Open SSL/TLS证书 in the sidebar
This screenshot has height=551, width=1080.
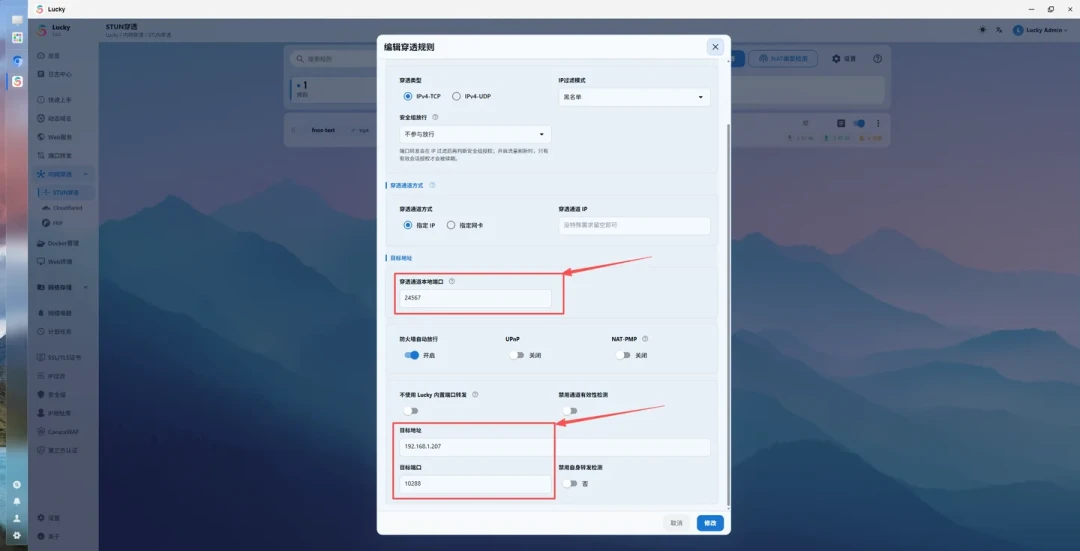62,357
